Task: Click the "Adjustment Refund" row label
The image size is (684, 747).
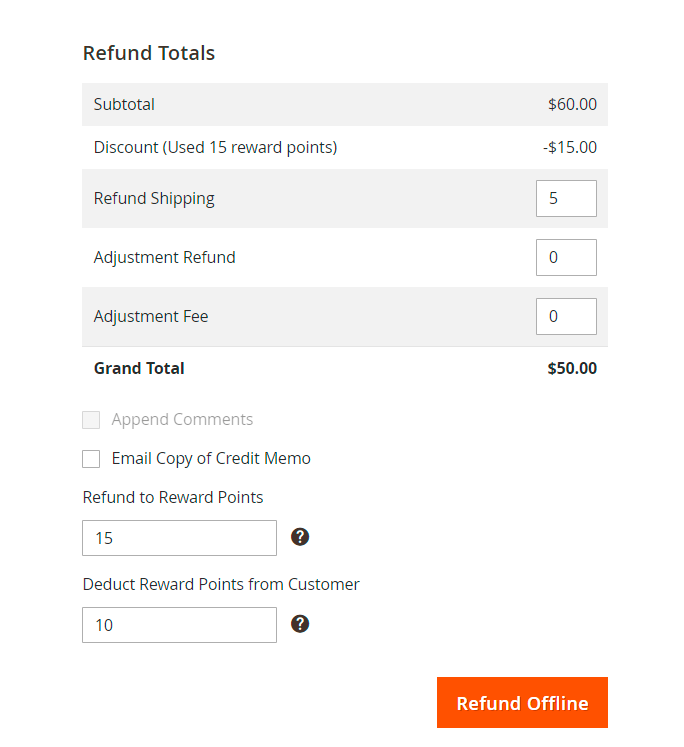Action: (x=165, y=257)
